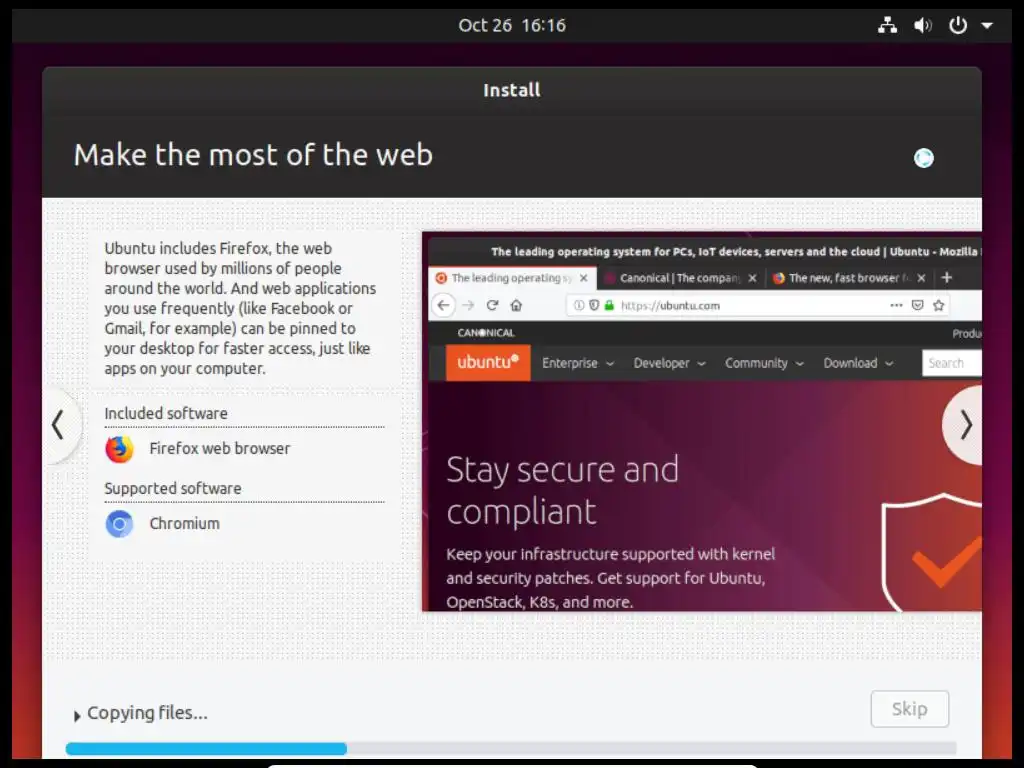
Task: Click the network icon in top bar
Action: point(887,25)
